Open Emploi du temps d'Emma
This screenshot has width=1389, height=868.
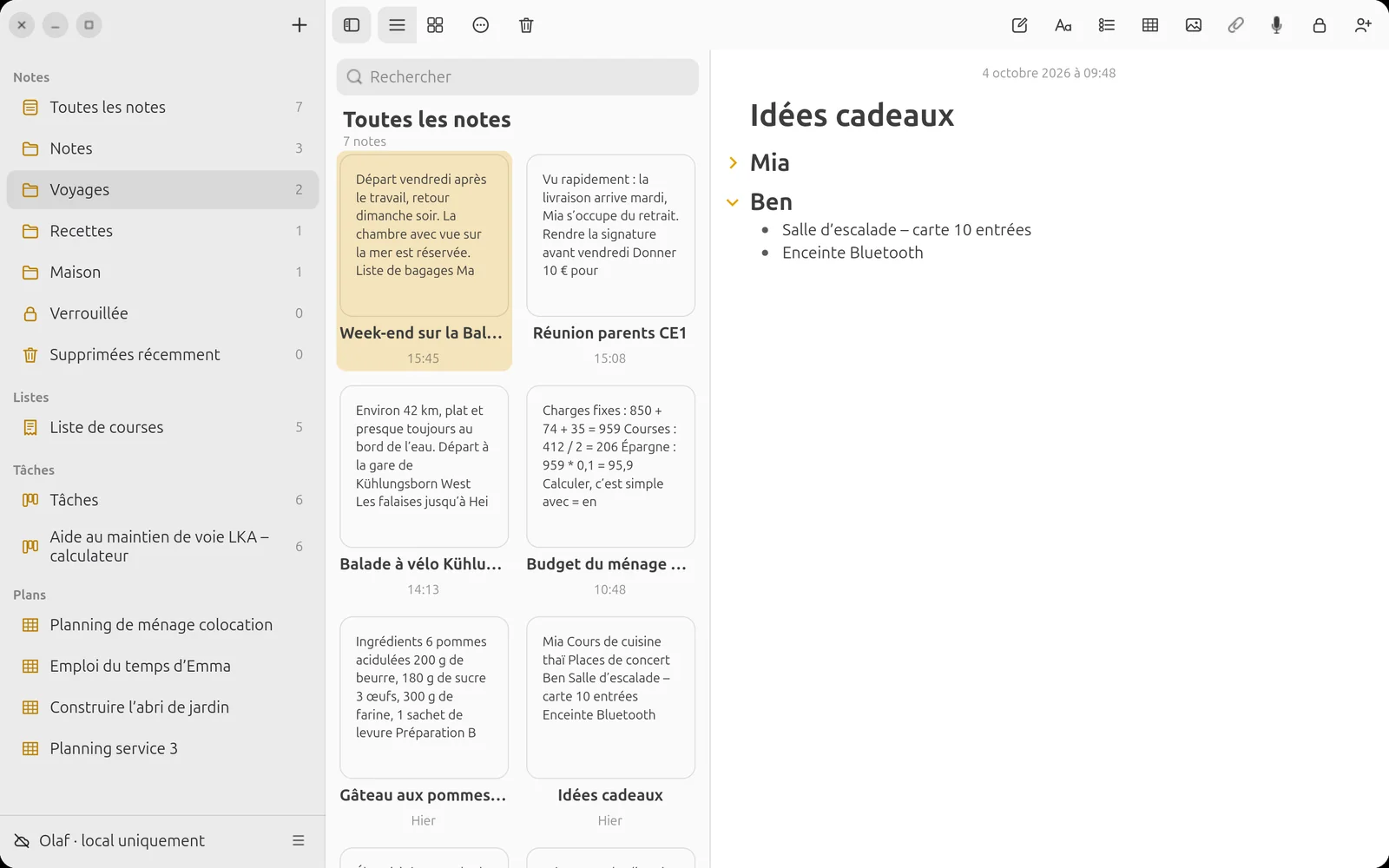tap(162, 666)
